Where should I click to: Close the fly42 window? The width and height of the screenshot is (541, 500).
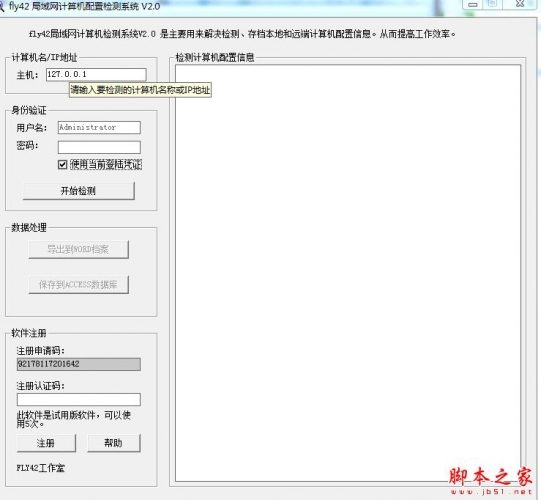pos(520,3)
